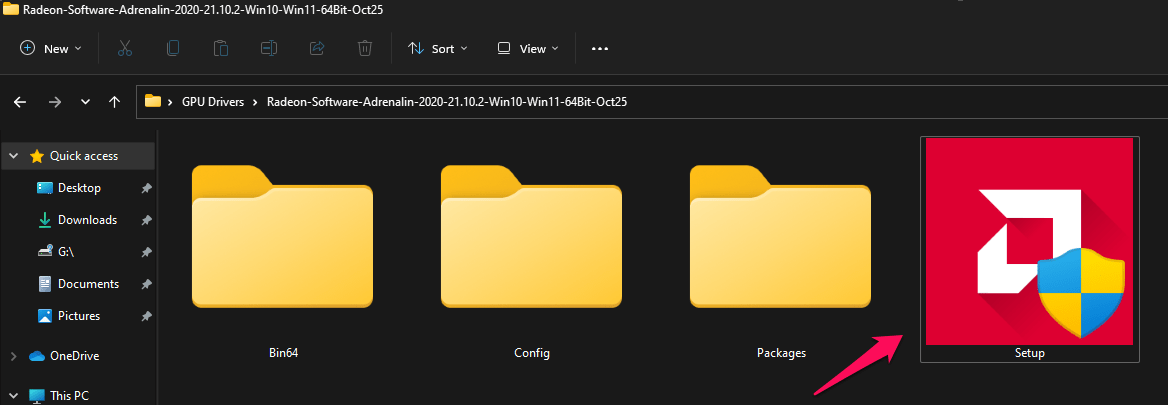Unpin Desktop using its pin icon
The width and height of the screenshot is (1168, 405).
[x=146, y=188]
